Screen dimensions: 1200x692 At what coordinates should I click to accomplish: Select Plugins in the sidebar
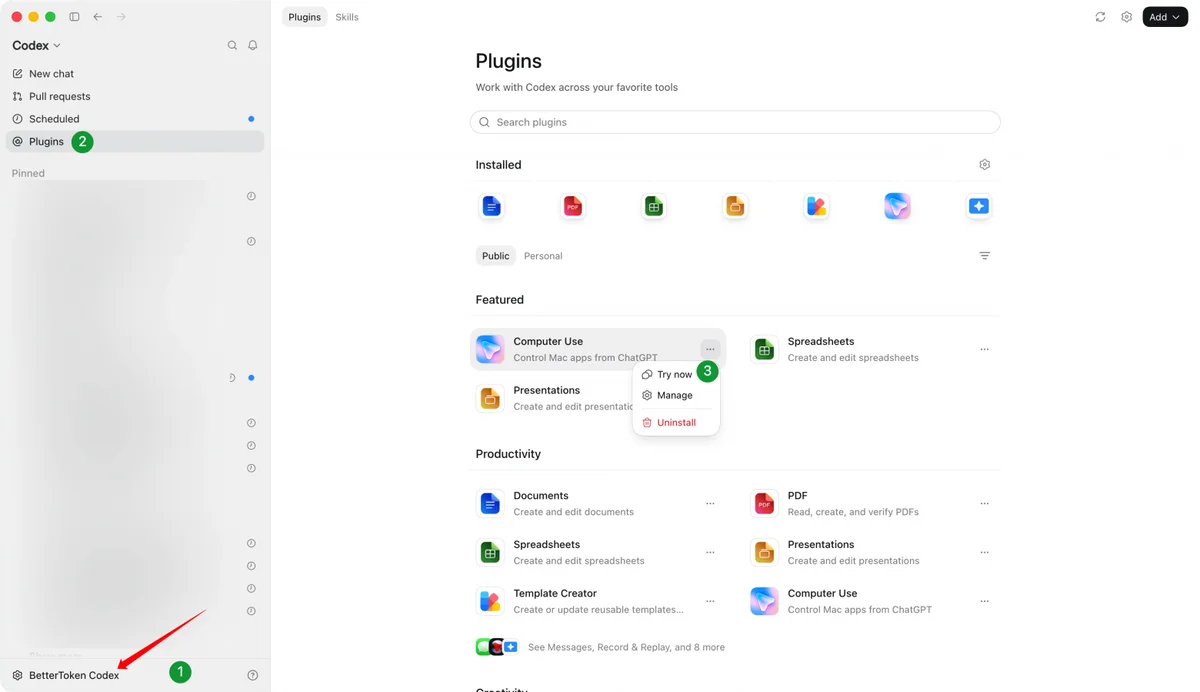tap(135, 142)
